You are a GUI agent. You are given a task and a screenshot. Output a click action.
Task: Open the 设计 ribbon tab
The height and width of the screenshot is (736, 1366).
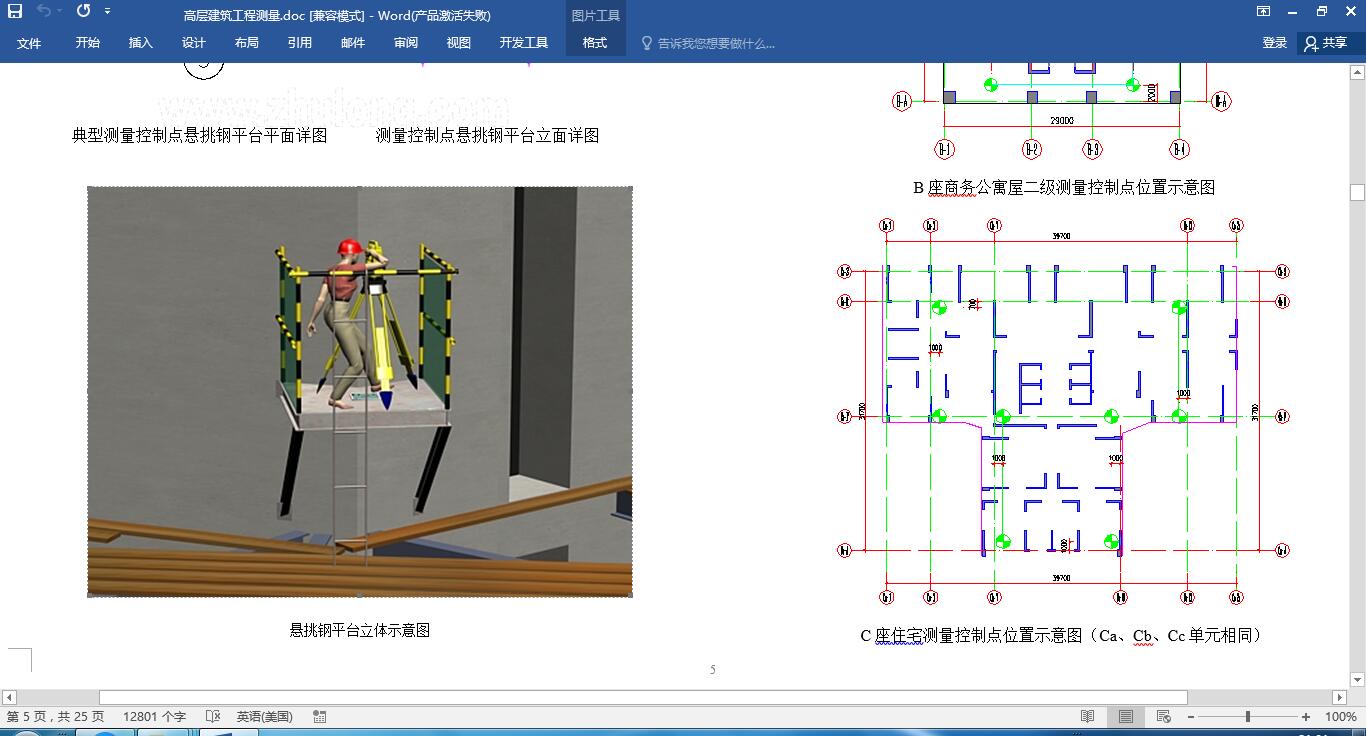194,43
